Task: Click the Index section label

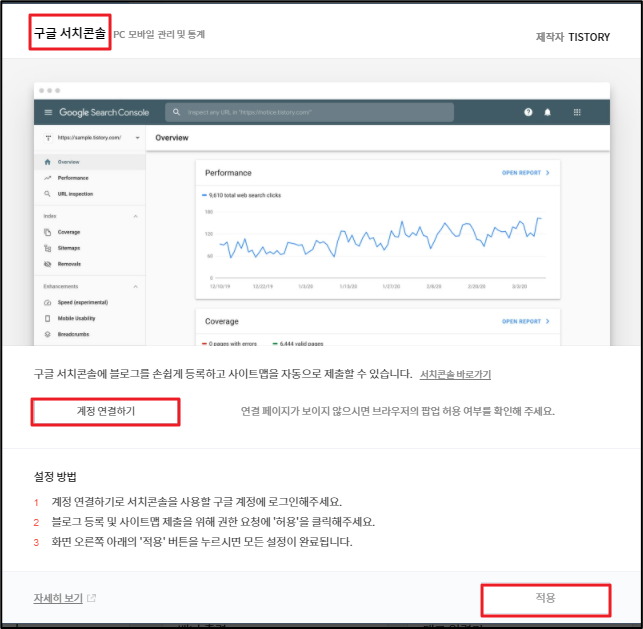Action: click(50, 216)
